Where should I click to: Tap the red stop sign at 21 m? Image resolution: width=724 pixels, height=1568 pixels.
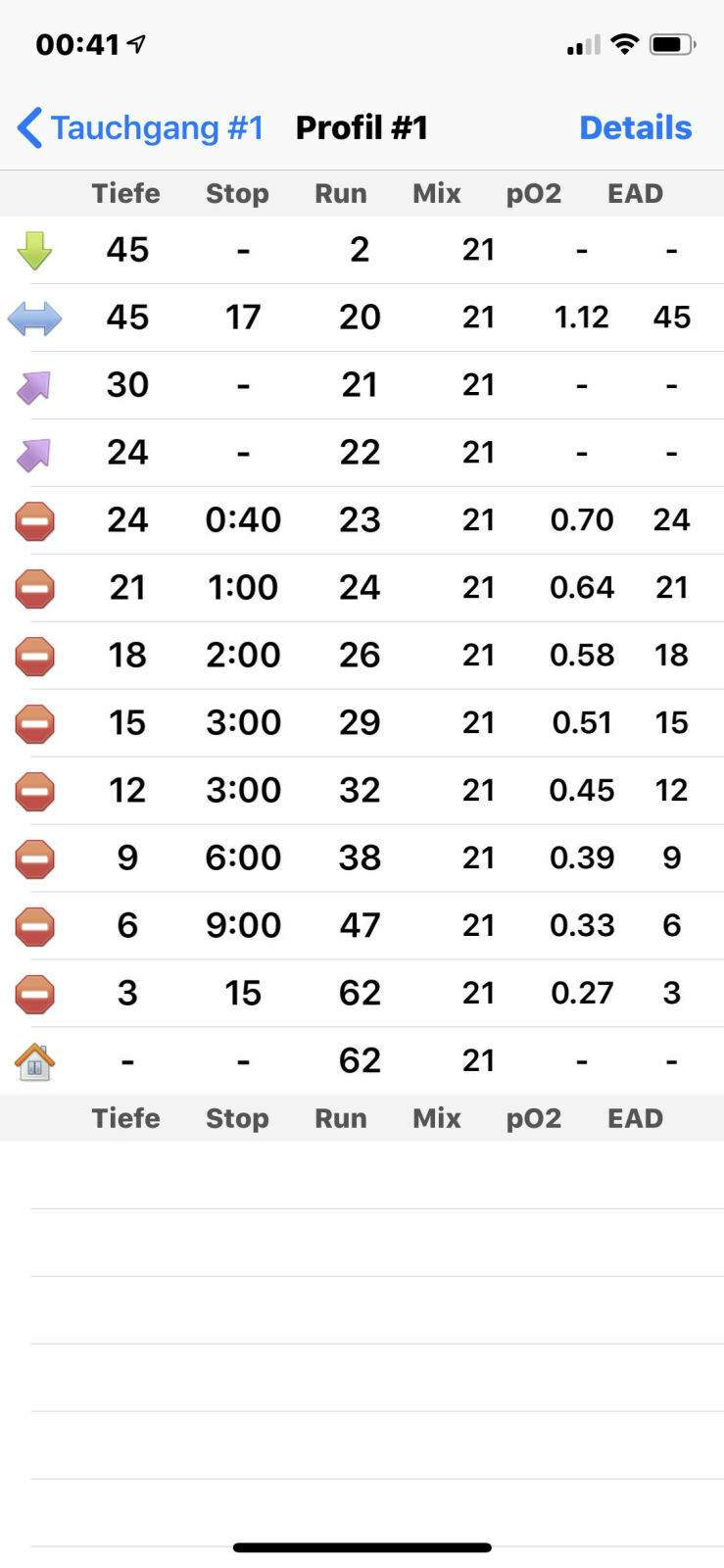click(x=34, y=589)
